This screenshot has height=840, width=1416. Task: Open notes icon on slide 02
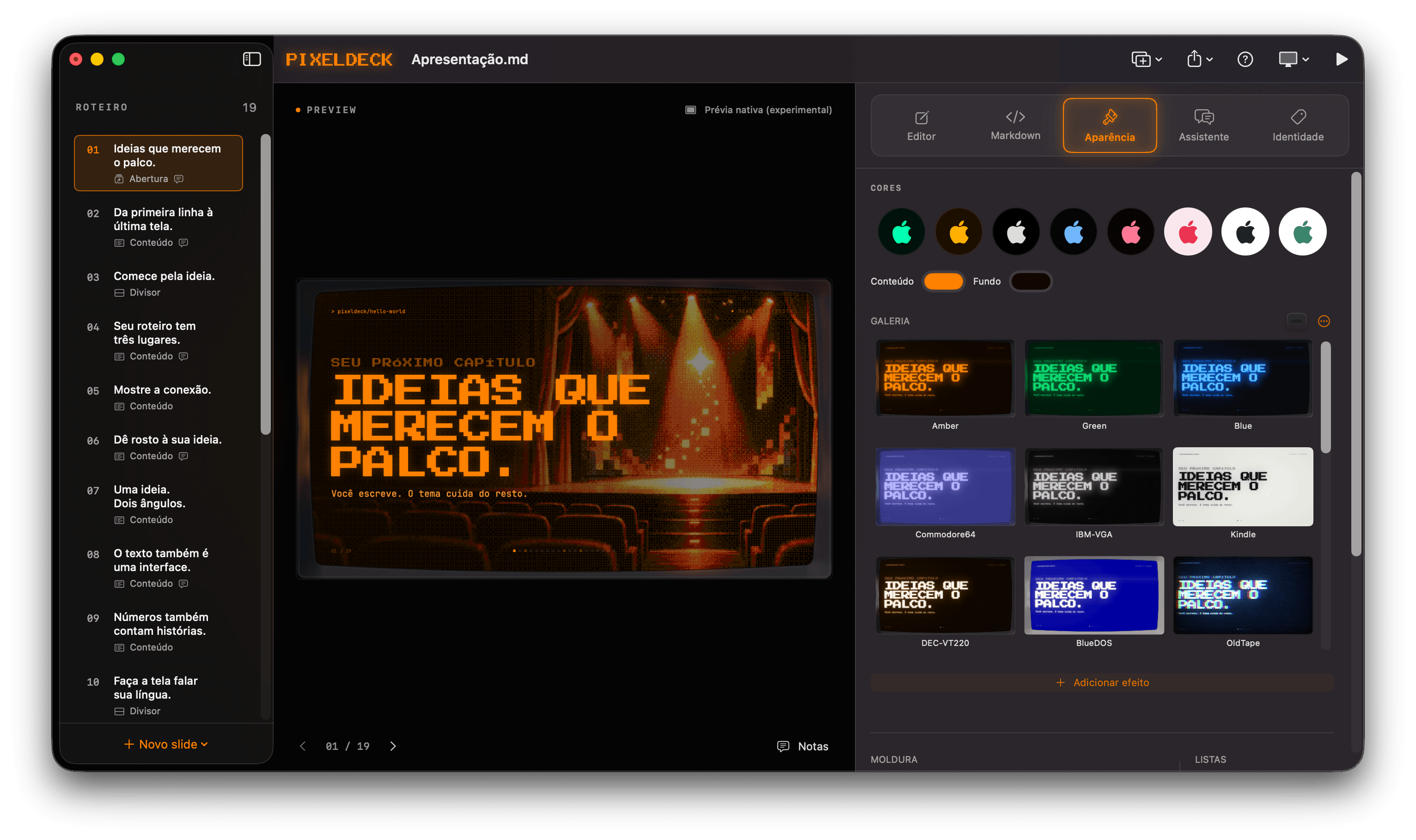tap(183, 243)
